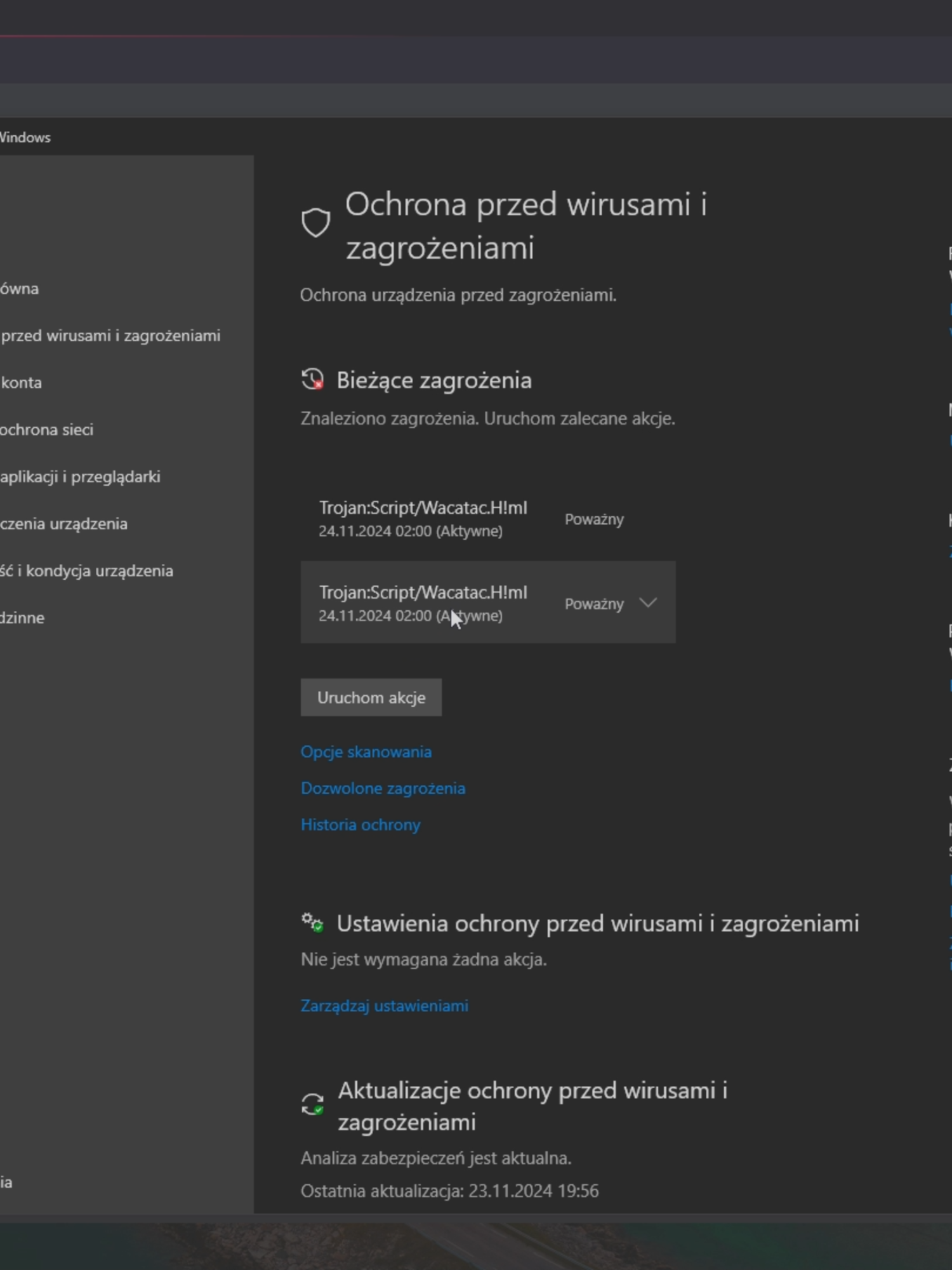Click the Bieżące zagrożenia history icon
The width and height of the screenshot is (952, 1270).
tap(312, 380)
